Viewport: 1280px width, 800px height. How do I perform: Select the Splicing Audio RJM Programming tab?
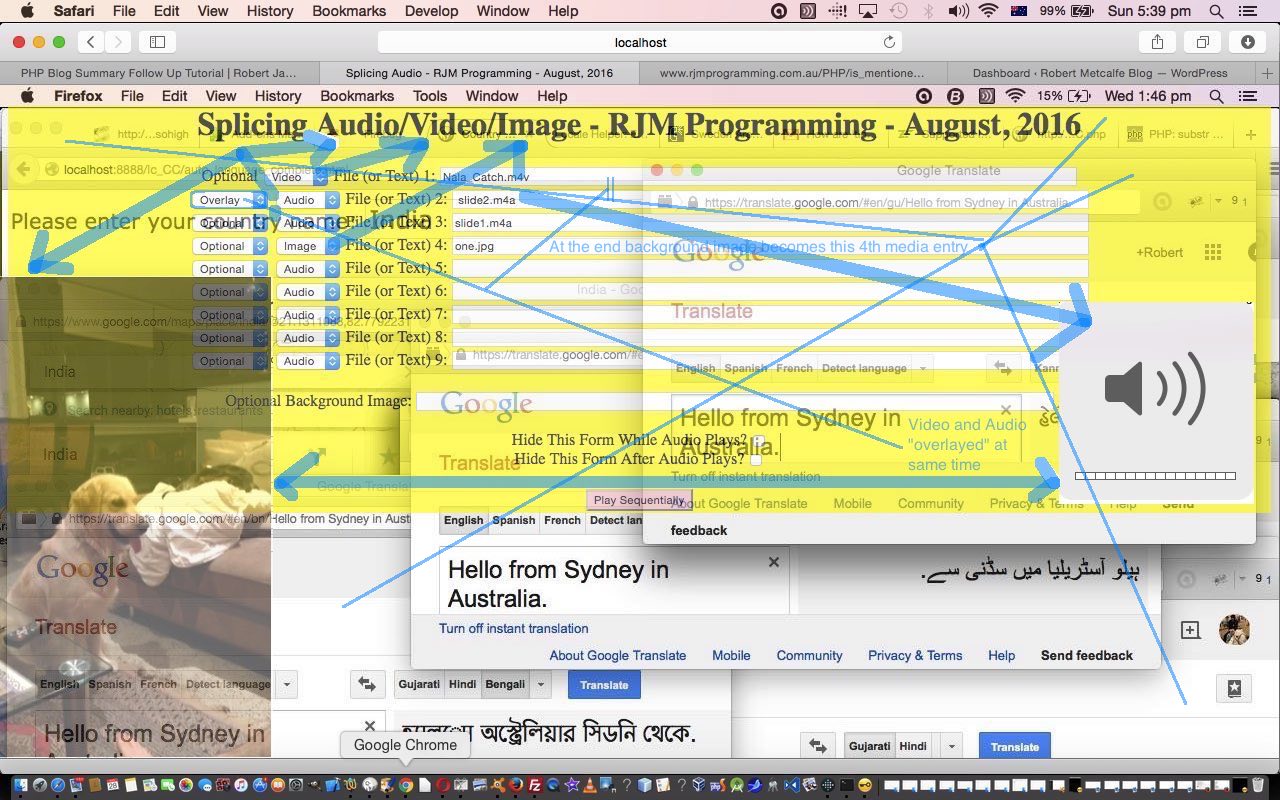tap(479, 73)
